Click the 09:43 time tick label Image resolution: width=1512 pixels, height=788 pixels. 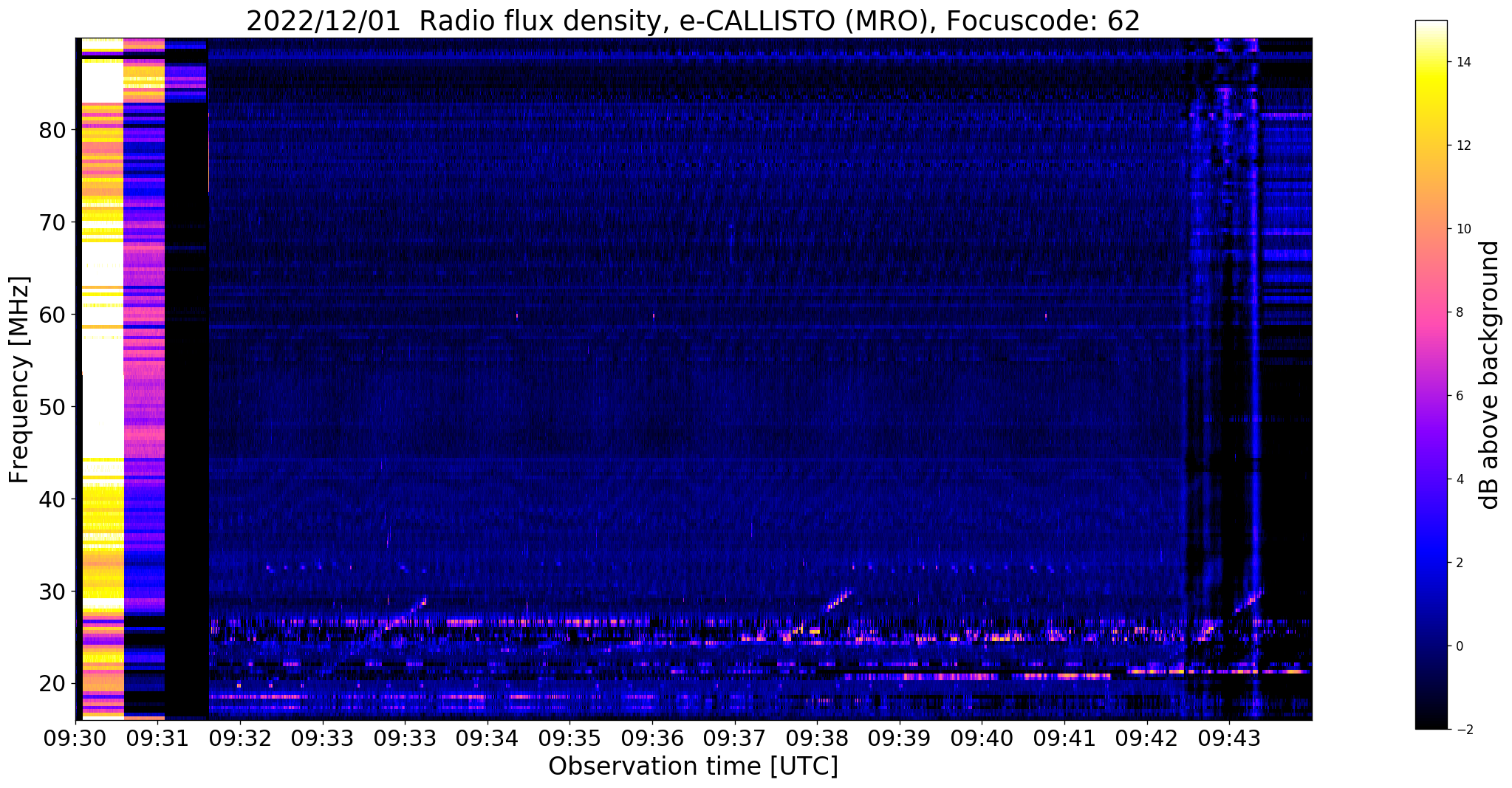pyautogui.click(x=1229, y=738)
